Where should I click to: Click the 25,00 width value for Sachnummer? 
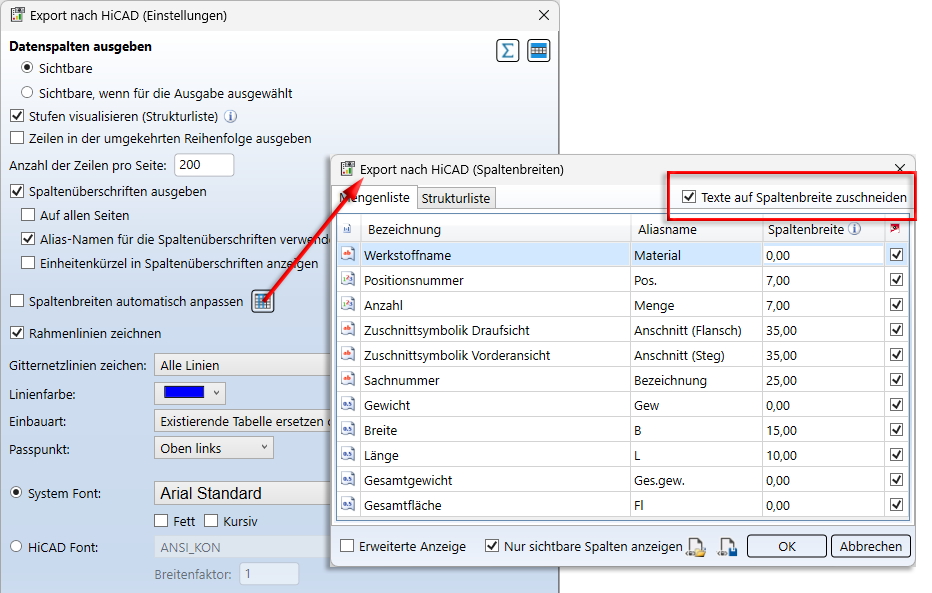point(823,380)
